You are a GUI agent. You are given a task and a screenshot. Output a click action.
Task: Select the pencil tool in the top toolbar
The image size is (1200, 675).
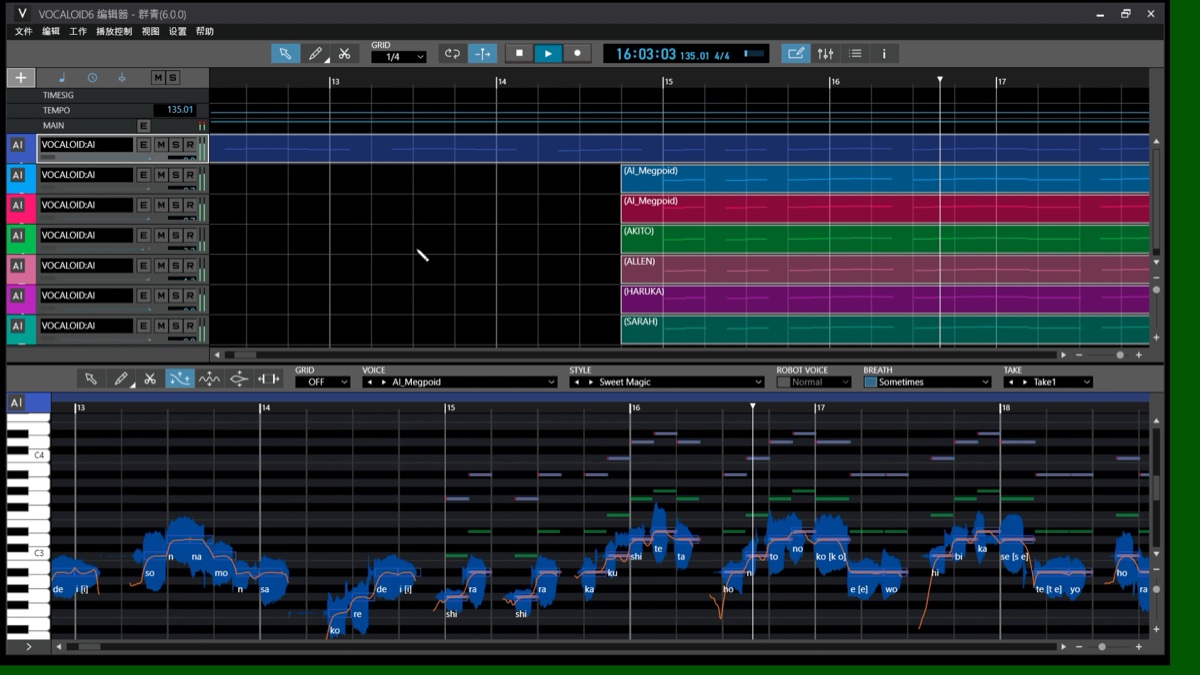[315, 54]
